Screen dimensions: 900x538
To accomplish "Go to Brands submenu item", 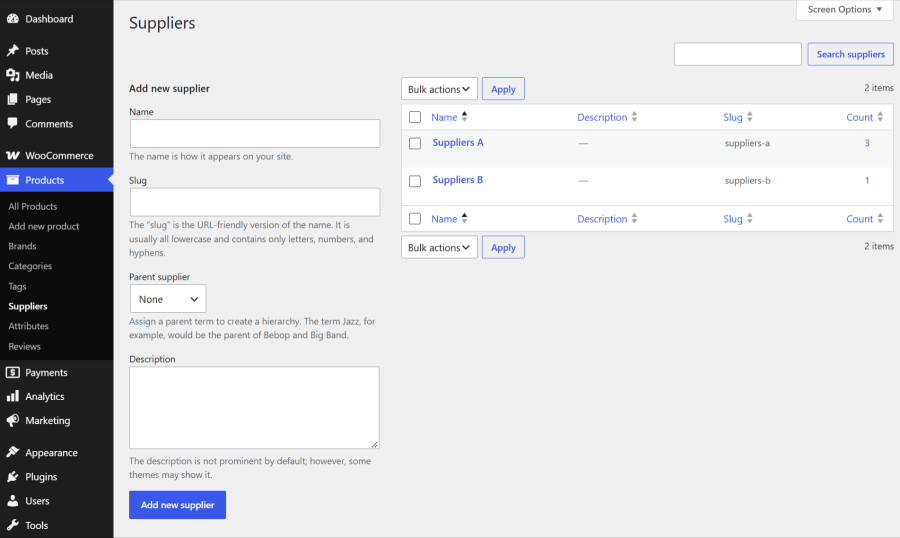I will click(x=22, y=246).
